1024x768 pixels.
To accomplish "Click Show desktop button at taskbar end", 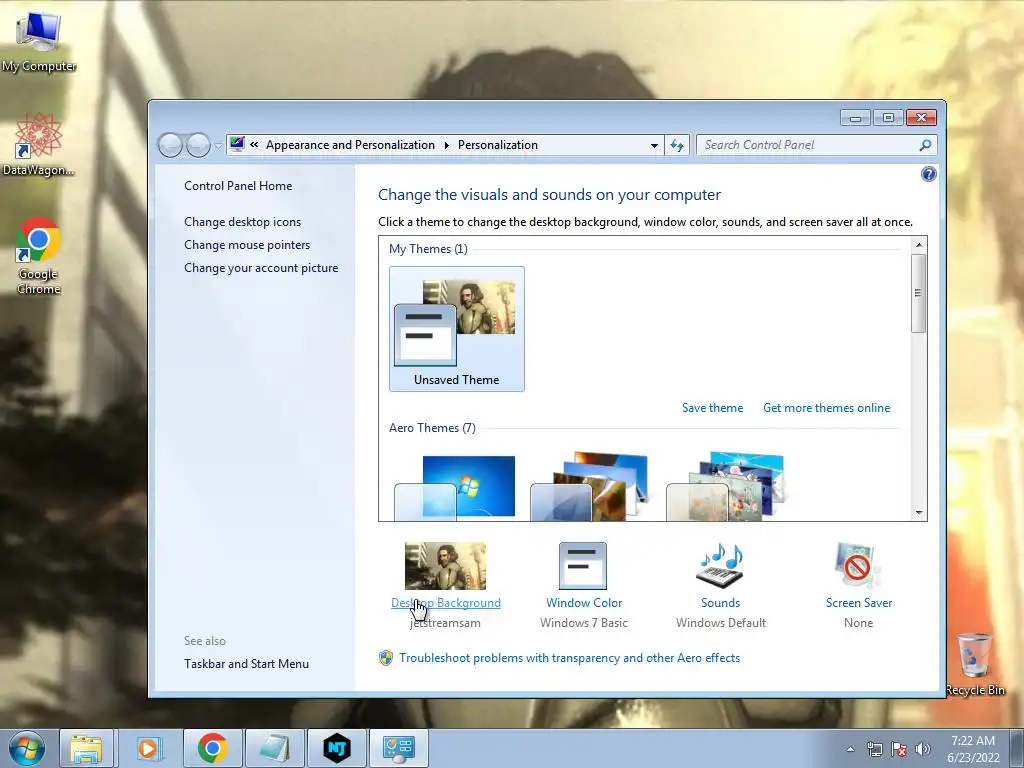I will point(1016,748).
